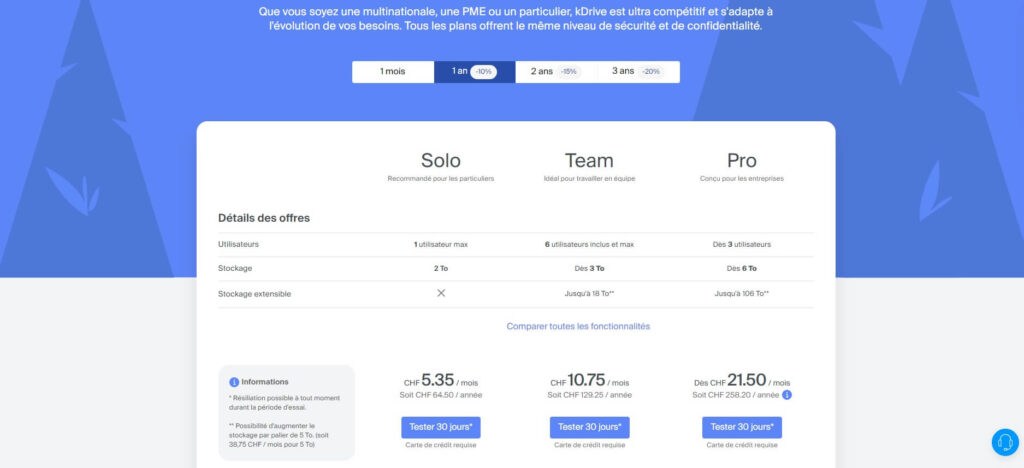Image resolution: width=1024 pixels, height=468 pixels.
Task: Select the "1 an" billing period
Action: (x=461, y=72)
